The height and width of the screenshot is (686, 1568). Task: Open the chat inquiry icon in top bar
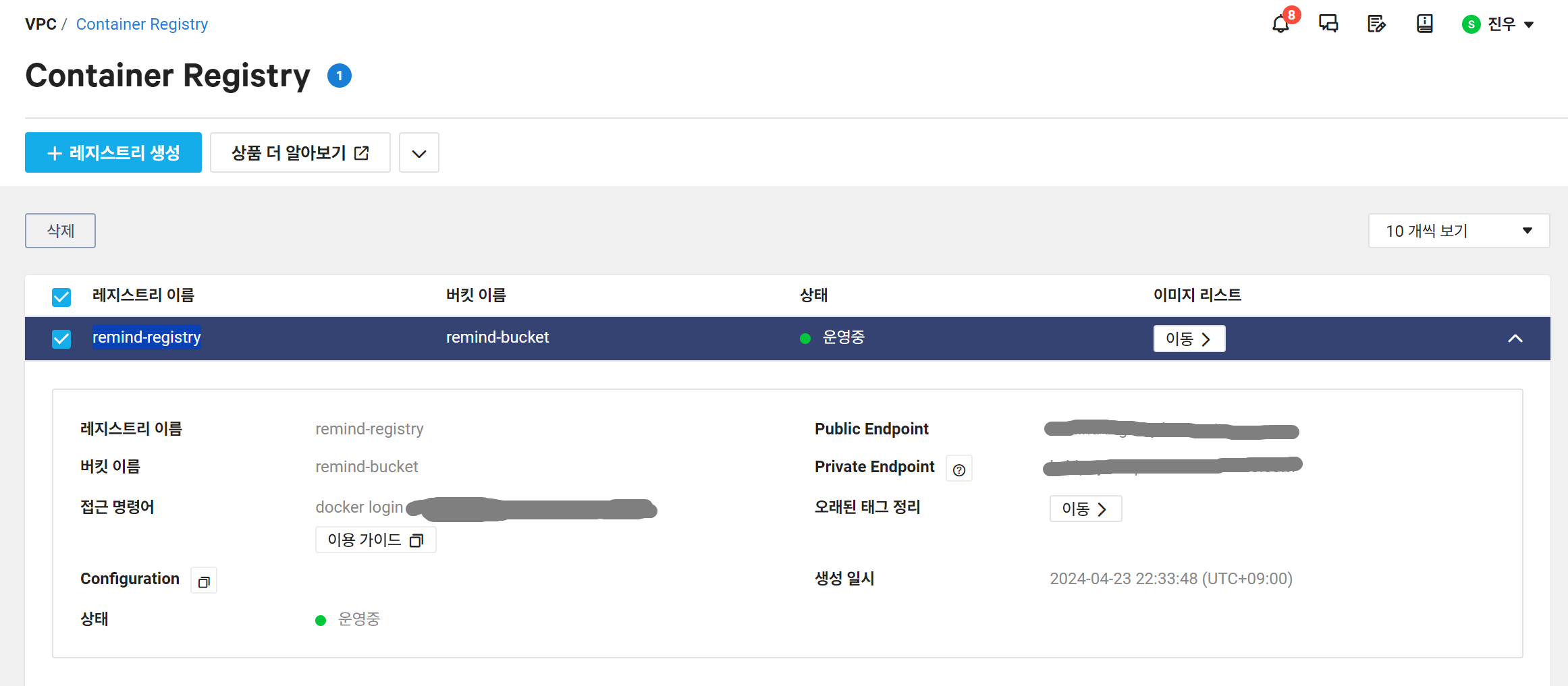click(x=1328, y=23)
